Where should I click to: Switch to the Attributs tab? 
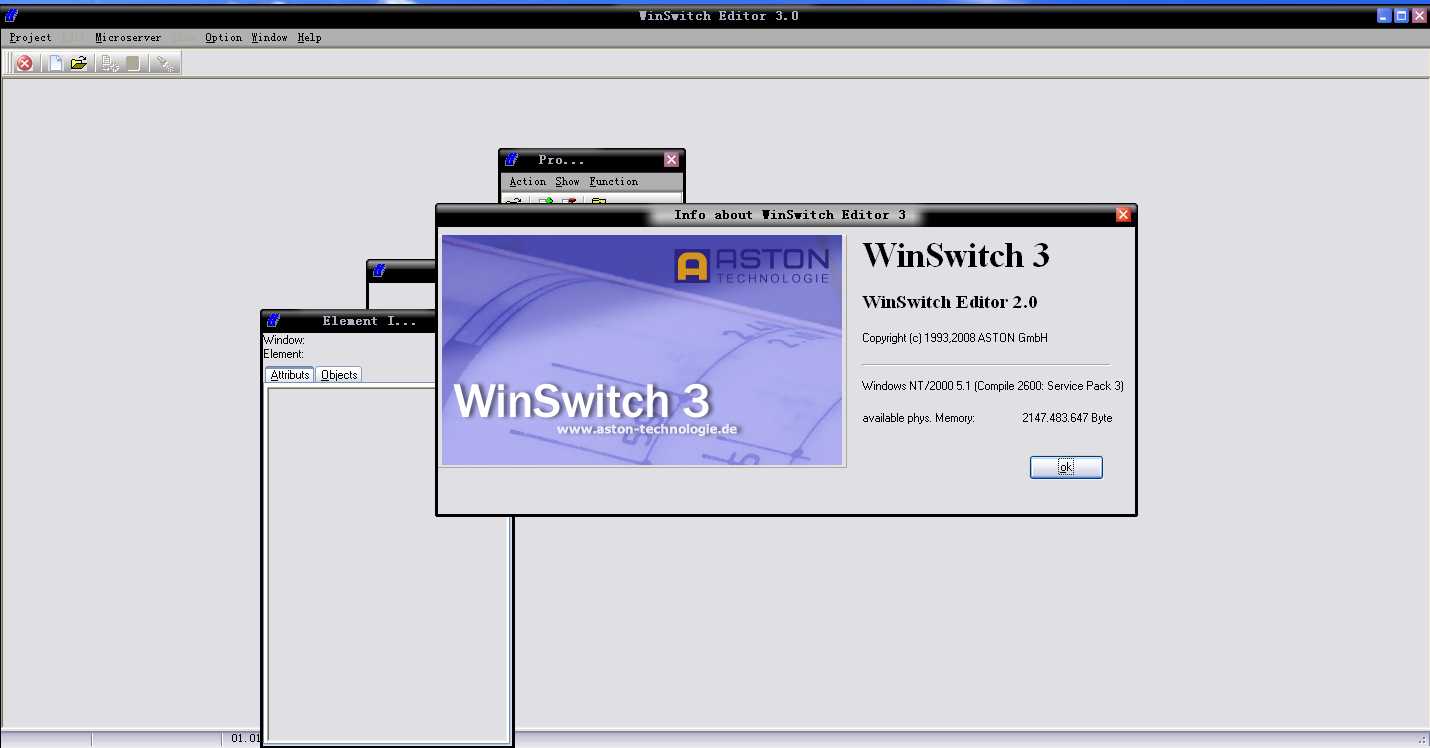point(288,374)
